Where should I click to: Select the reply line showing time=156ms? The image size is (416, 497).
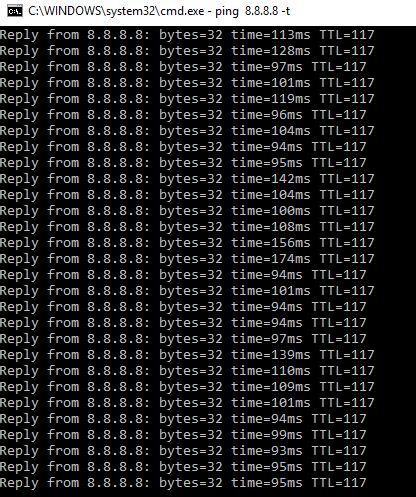click(x=187, y=243)
